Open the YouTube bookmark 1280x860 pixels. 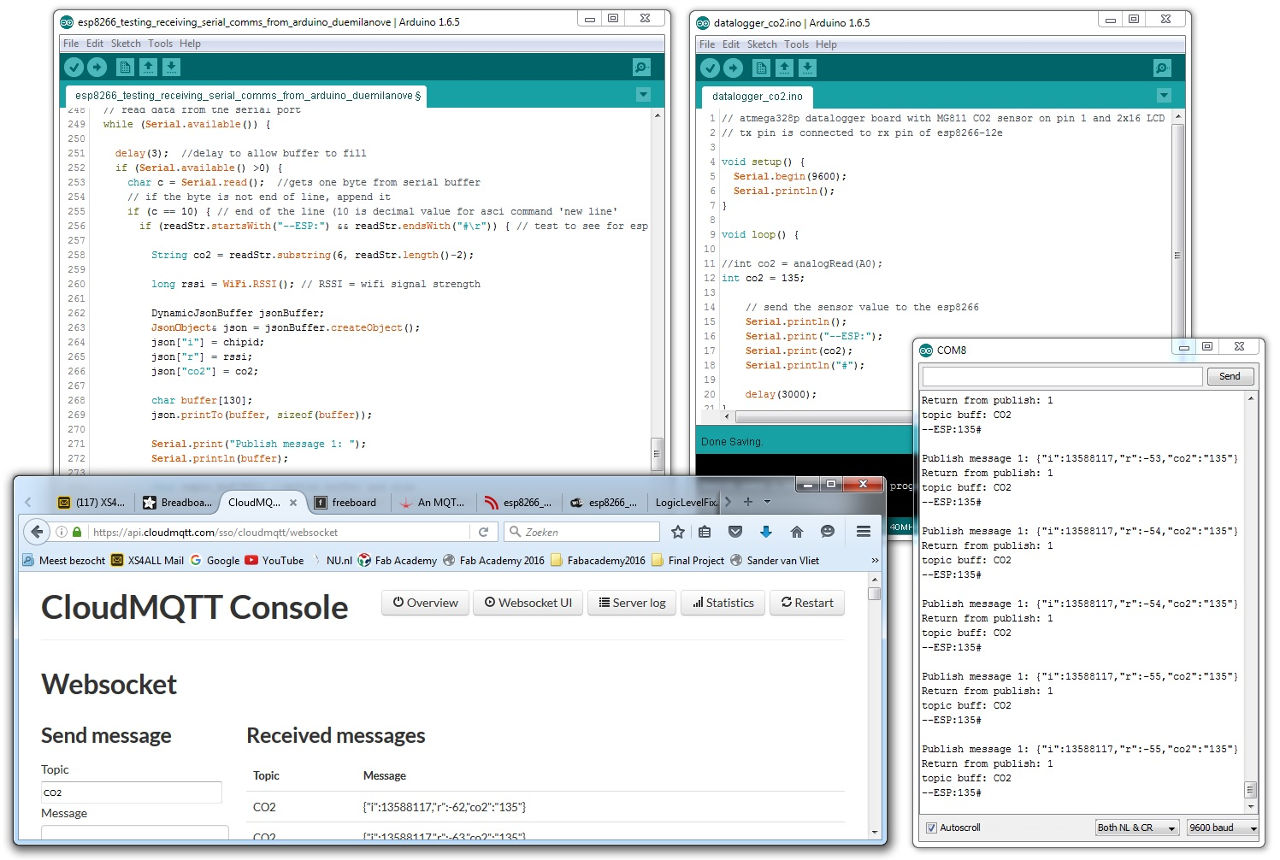273,560
